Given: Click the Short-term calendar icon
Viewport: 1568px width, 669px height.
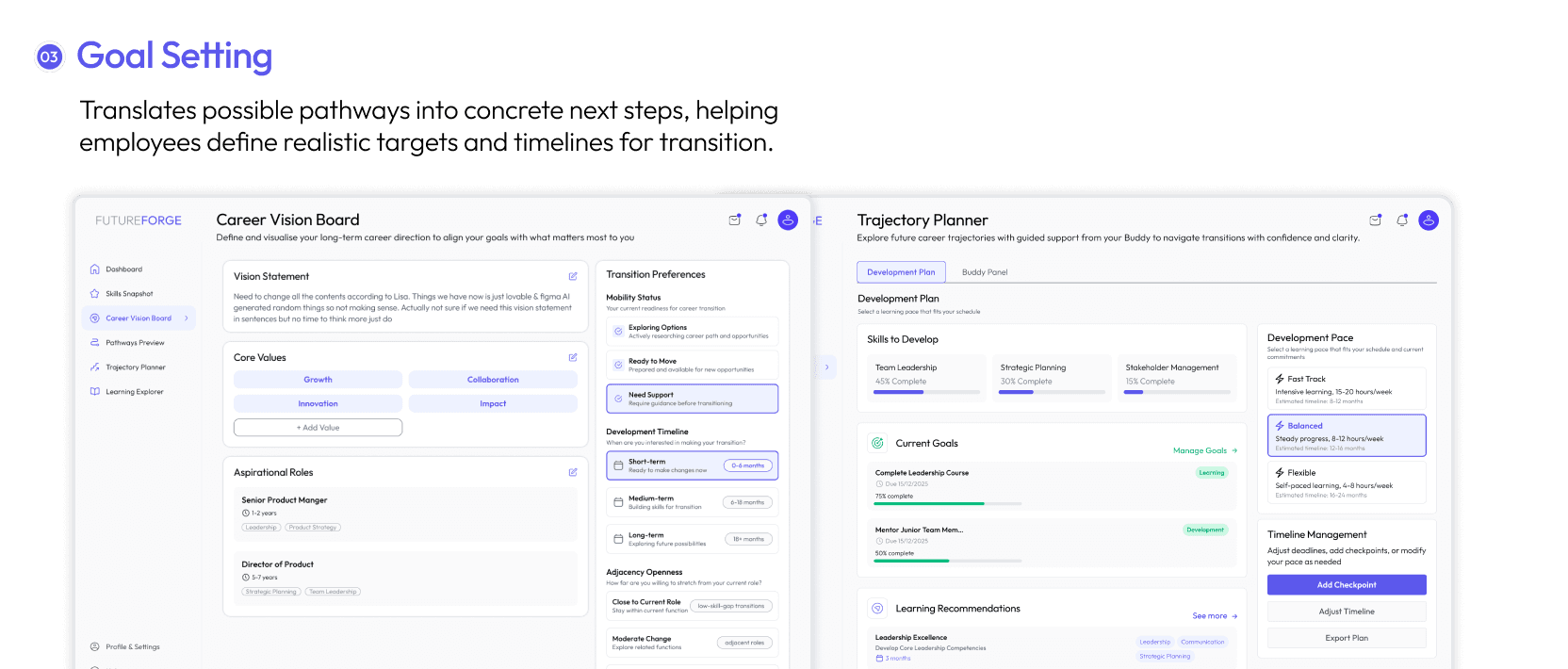Looking at the screenshot, I should [618, 465].
